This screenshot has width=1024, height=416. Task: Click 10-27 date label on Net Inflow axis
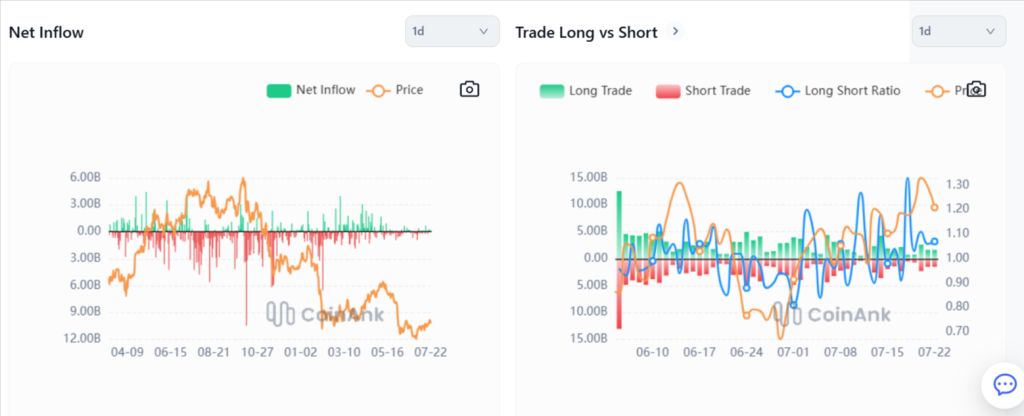[x=257, y=352]
